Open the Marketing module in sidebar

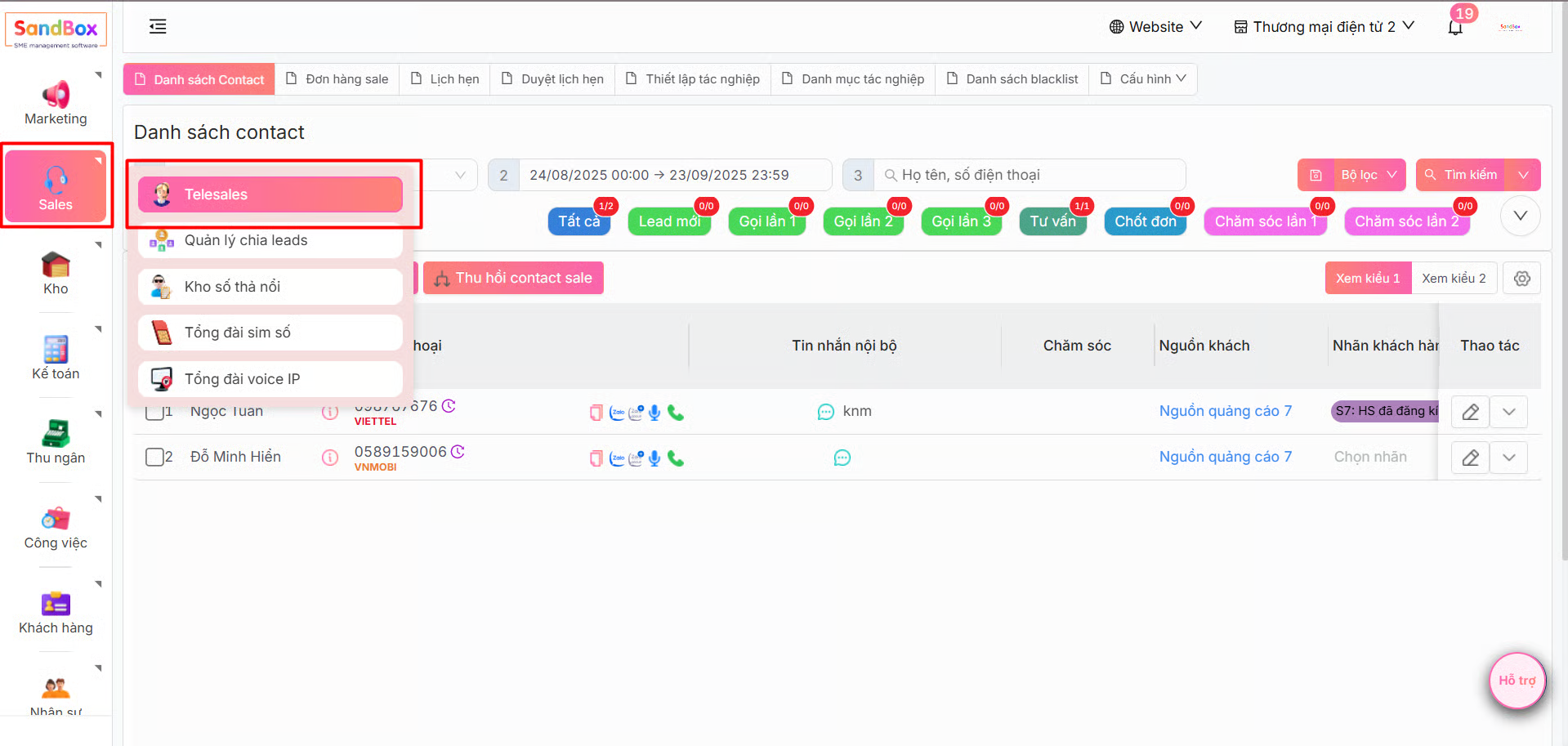tap(56, 104)
